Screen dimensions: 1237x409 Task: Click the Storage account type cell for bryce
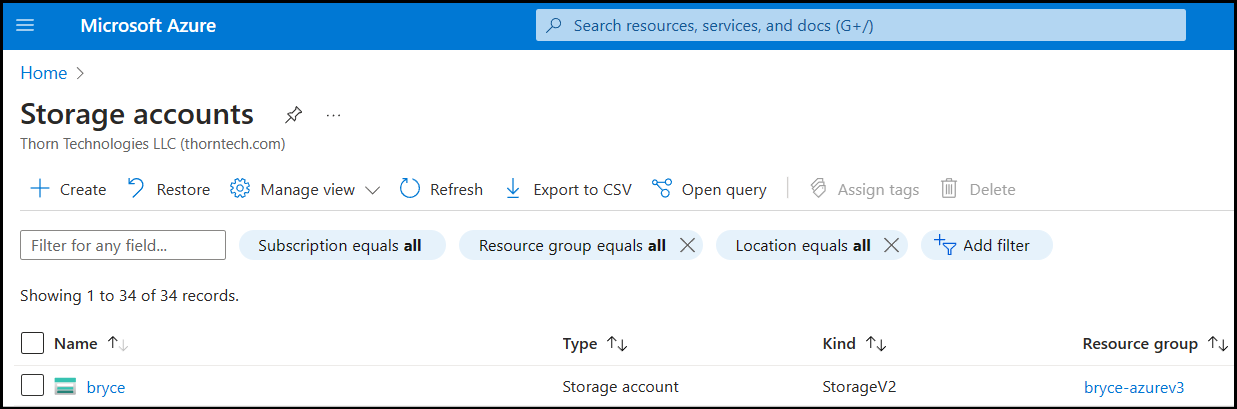(x=621, y=386)
